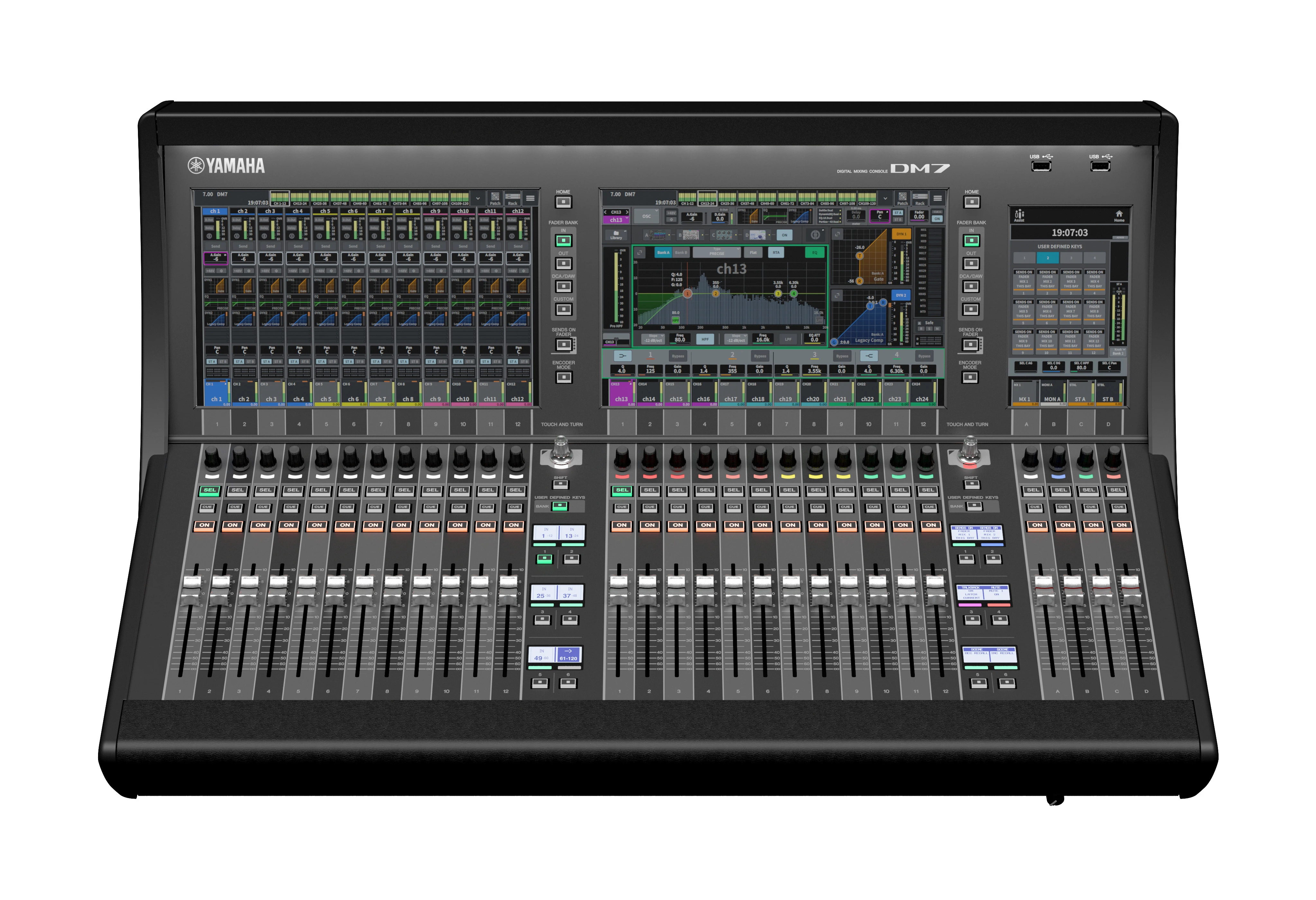The height and width of the screenshot is (900, 1316).
Task: Expand Knob Bank 2 dropdown
Action: pos(1117,352)
